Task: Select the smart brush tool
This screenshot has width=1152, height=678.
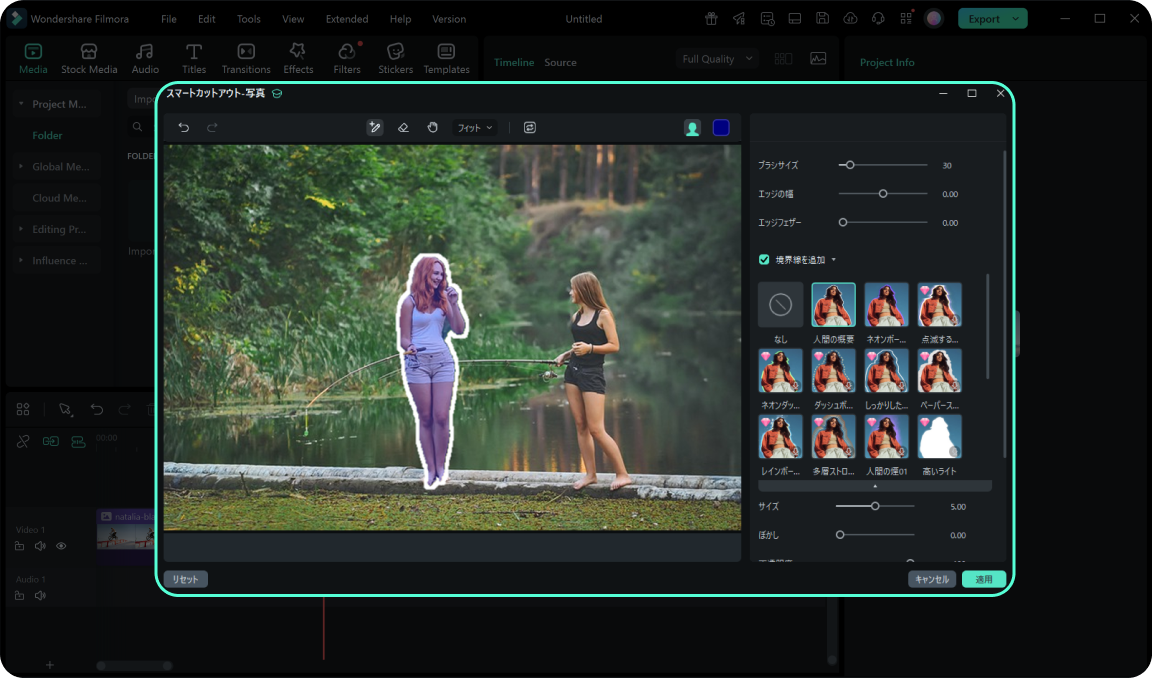Action: (x=375, y=128)
